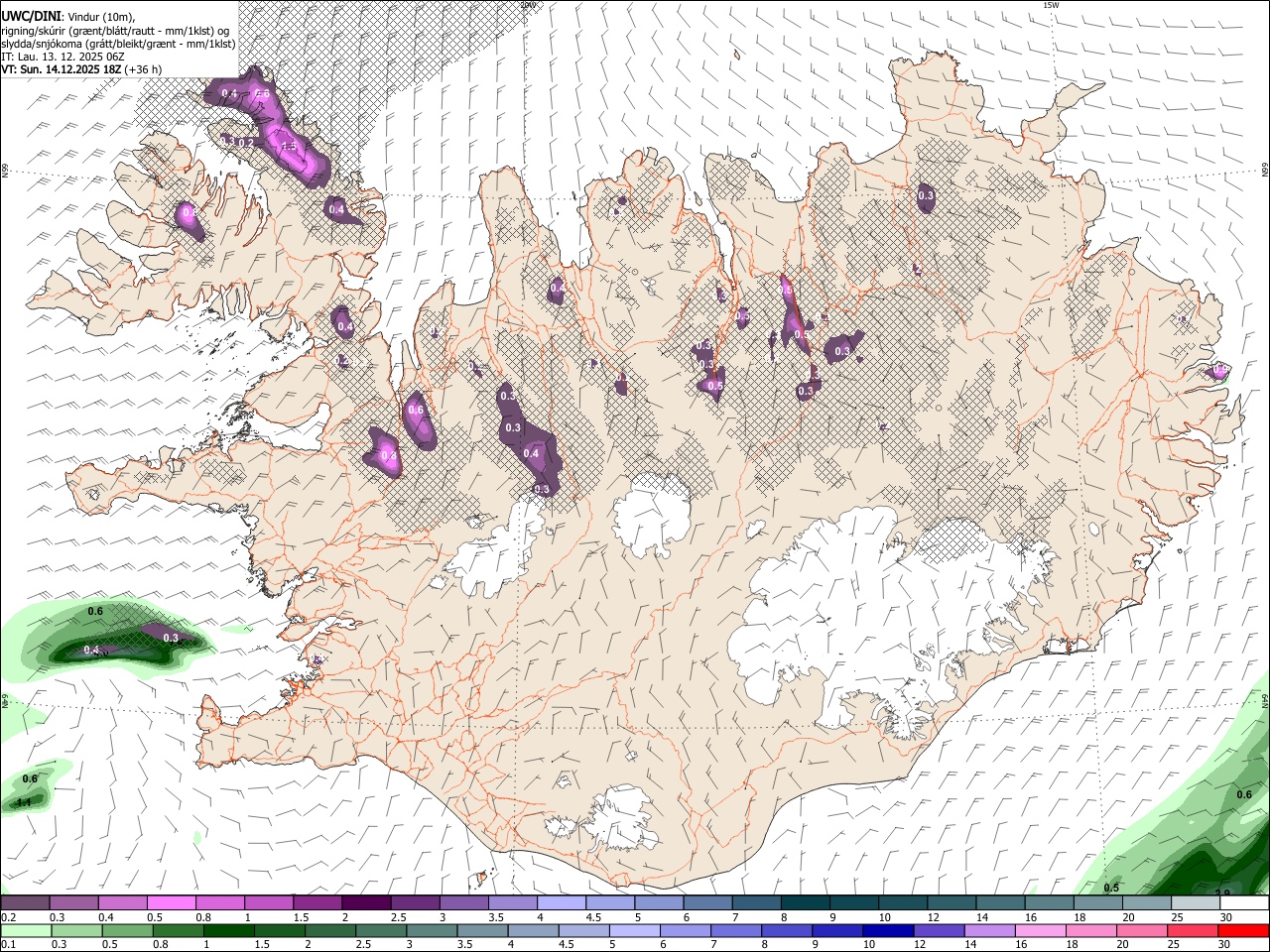Click the lower legend swatch between 4 and 4.5
This screenshot has width=1270, height=952.
pos(533,931)
